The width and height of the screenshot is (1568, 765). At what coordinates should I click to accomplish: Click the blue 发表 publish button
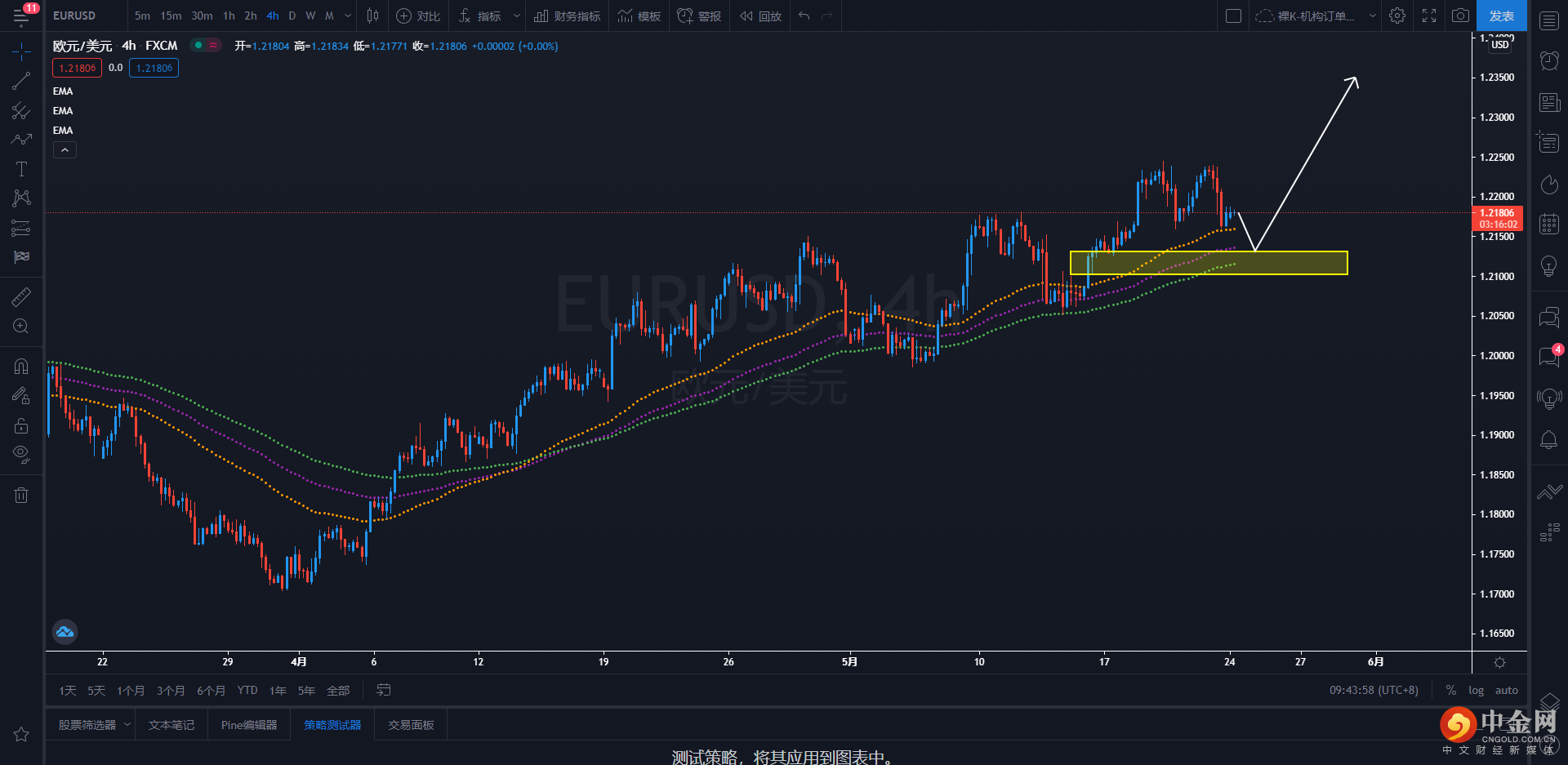pos(1502,16)
